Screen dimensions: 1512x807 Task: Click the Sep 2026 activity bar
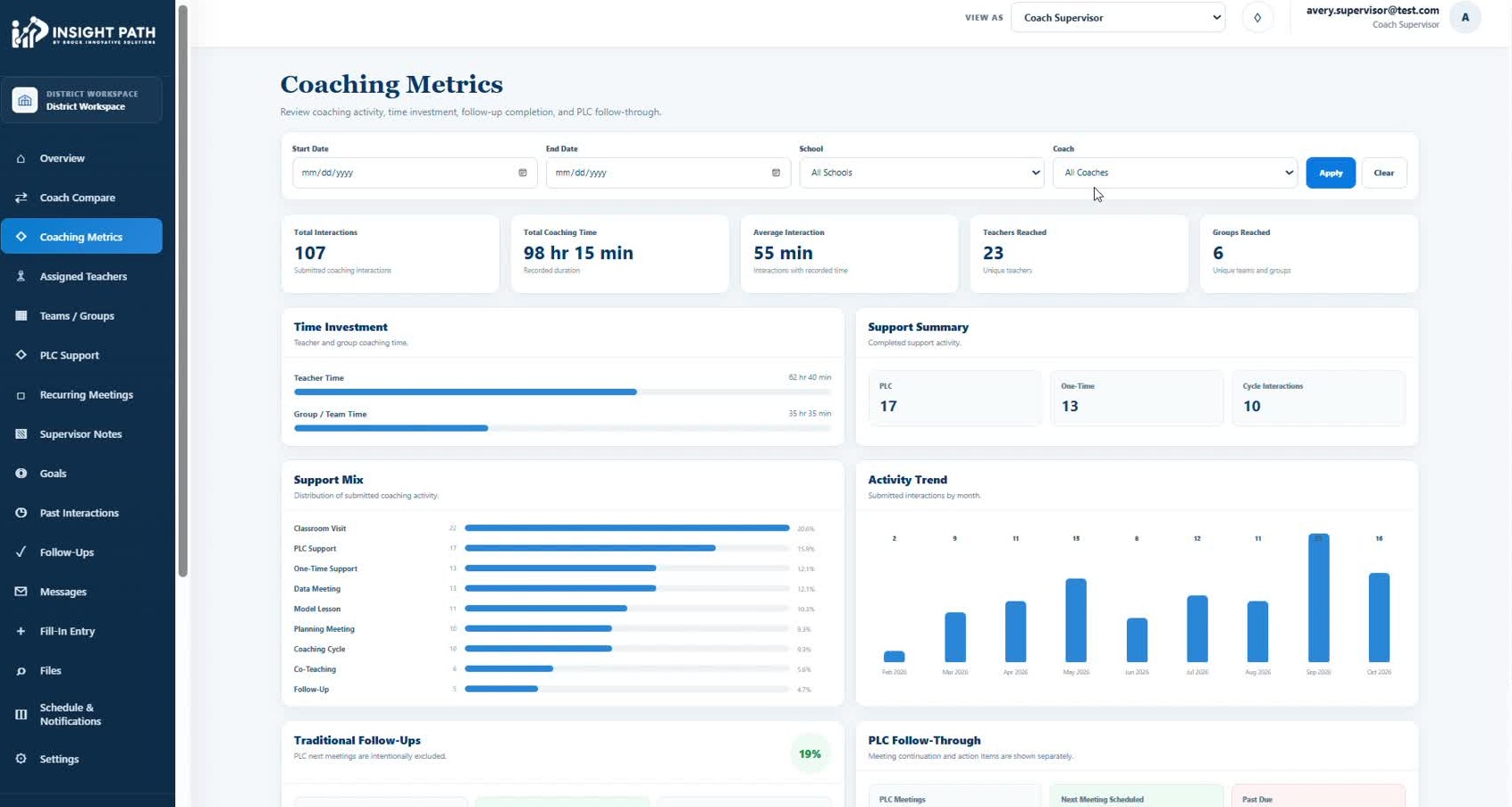pos(1318,597)
